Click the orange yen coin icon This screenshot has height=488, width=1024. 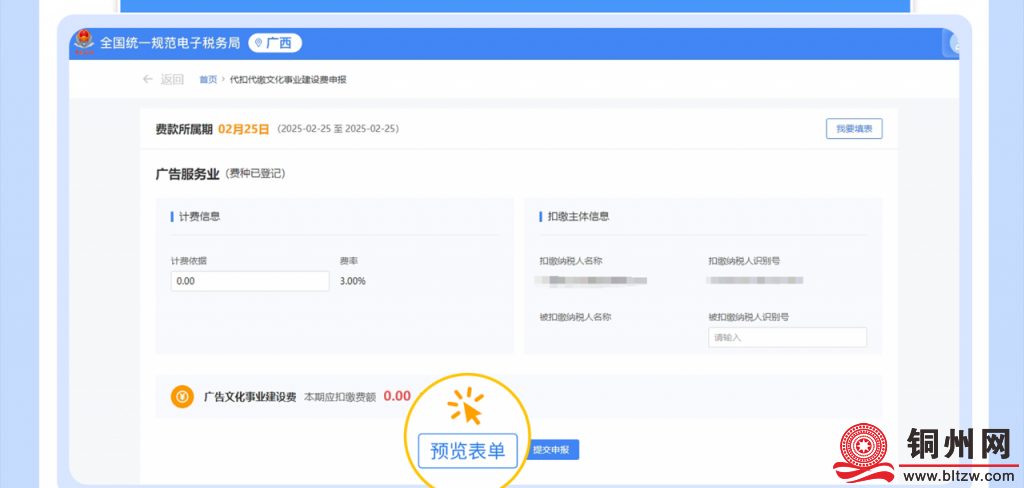click(x=182, y=397)
